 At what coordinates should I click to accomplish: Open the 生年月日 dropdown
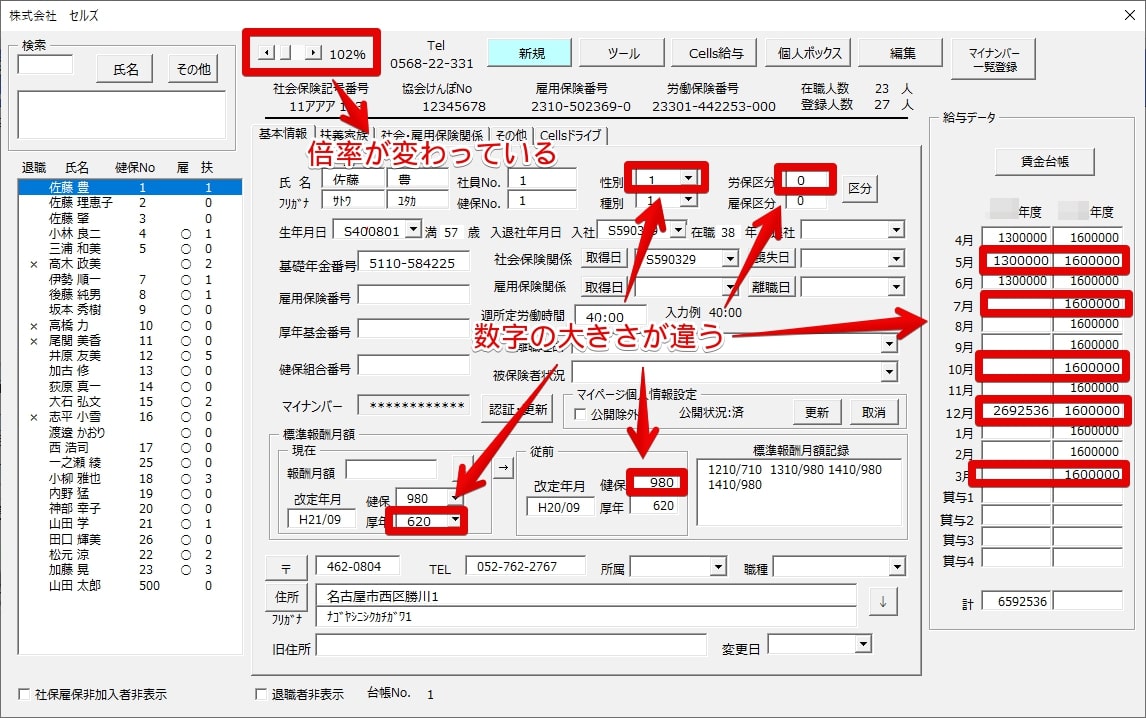click(x=413, y=230)
